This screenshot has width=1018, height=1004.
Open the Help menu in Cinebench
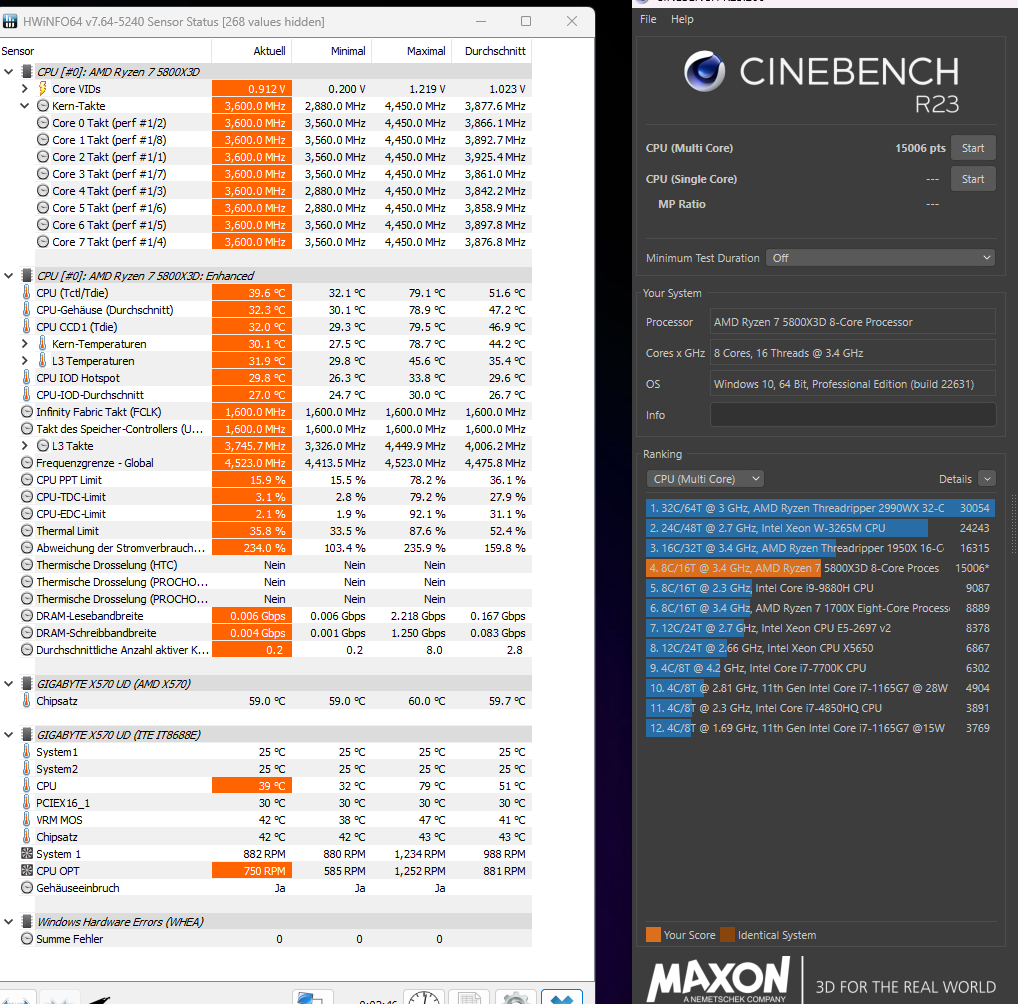[682, 19]
